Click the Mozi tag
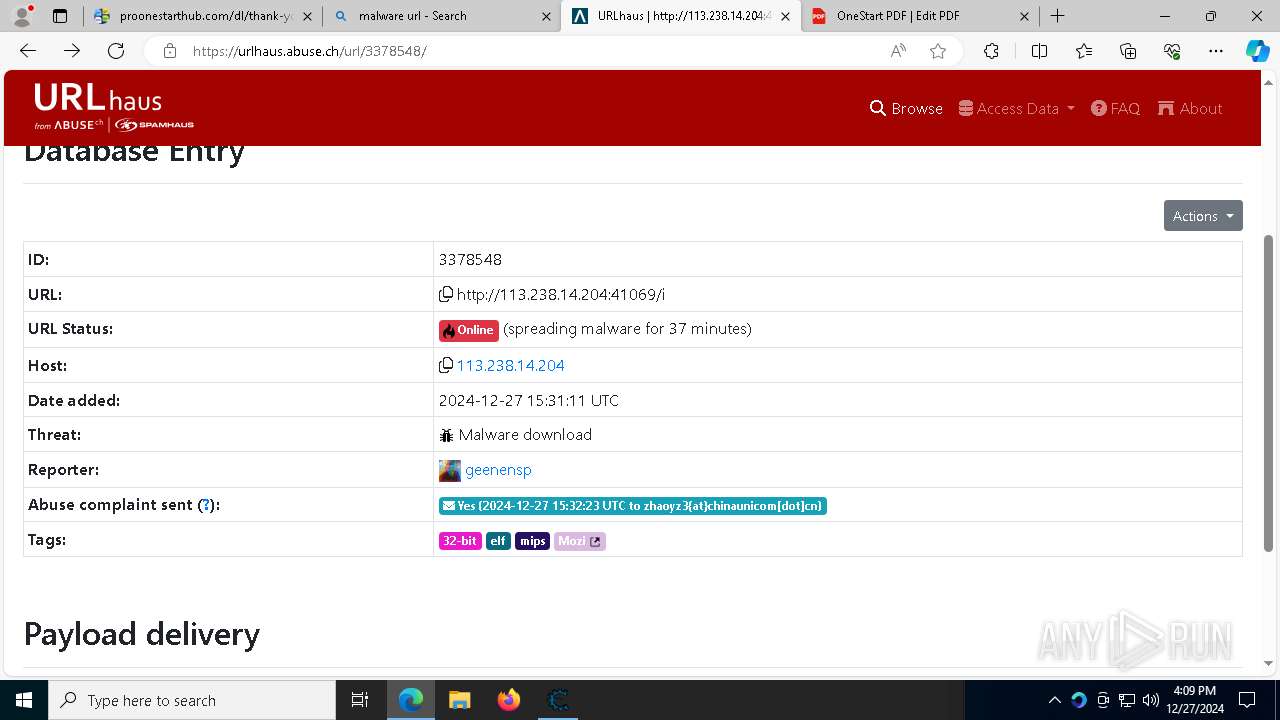 580,541
